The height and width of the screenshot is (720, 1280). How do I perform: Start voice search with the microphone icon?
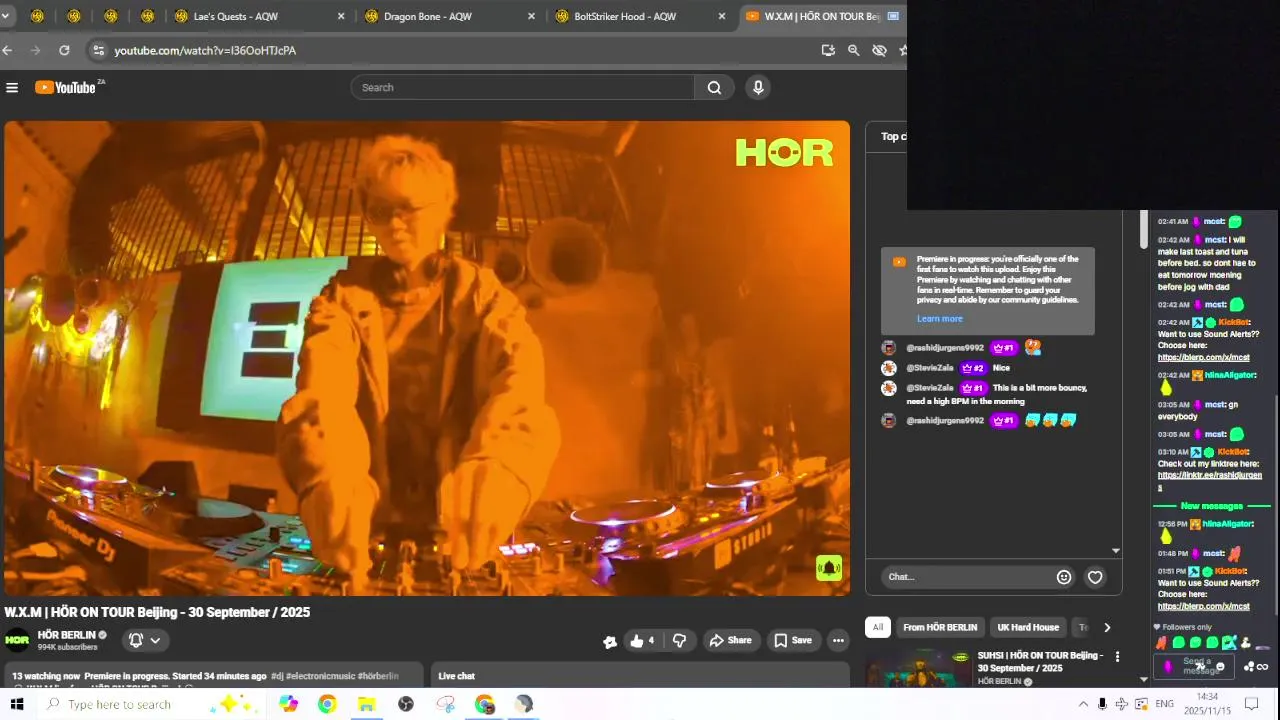758,88
